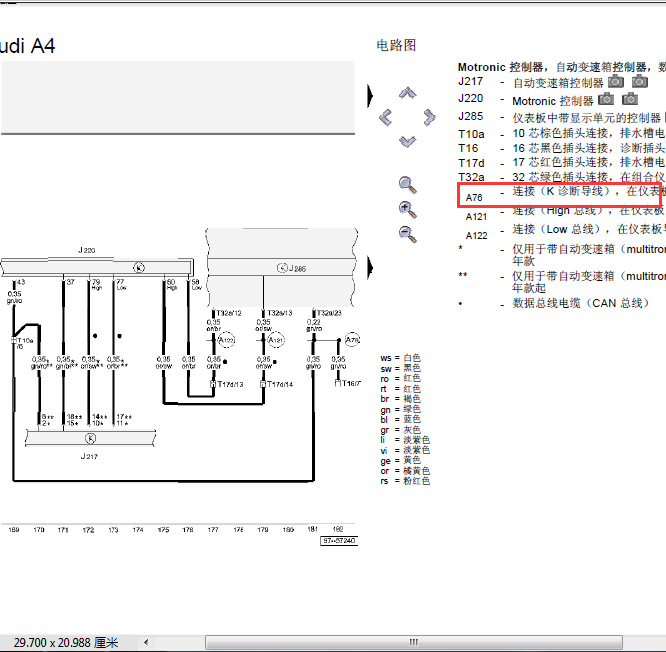Select the bl = 蓝色 color code
The width and height of the screenshot is (666, 652).
pos(400,420)
